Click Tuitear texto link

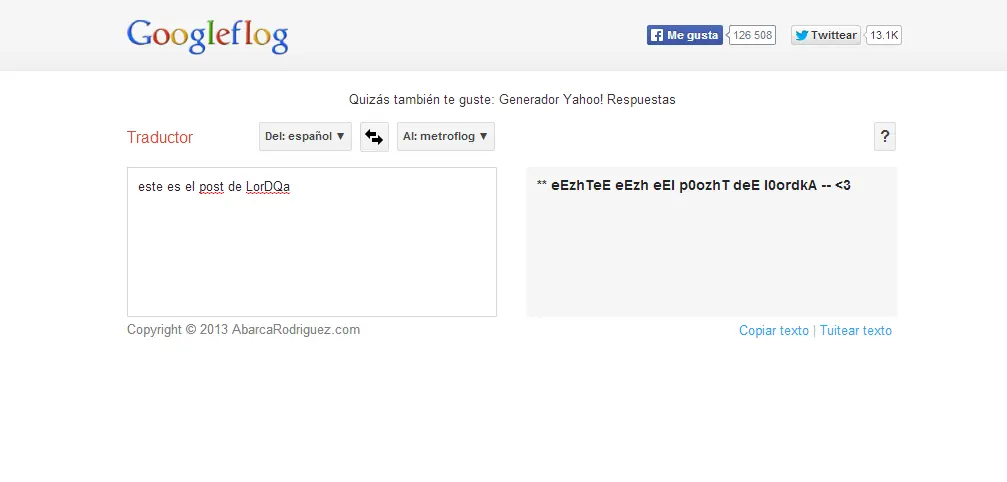tap(855, 331)
